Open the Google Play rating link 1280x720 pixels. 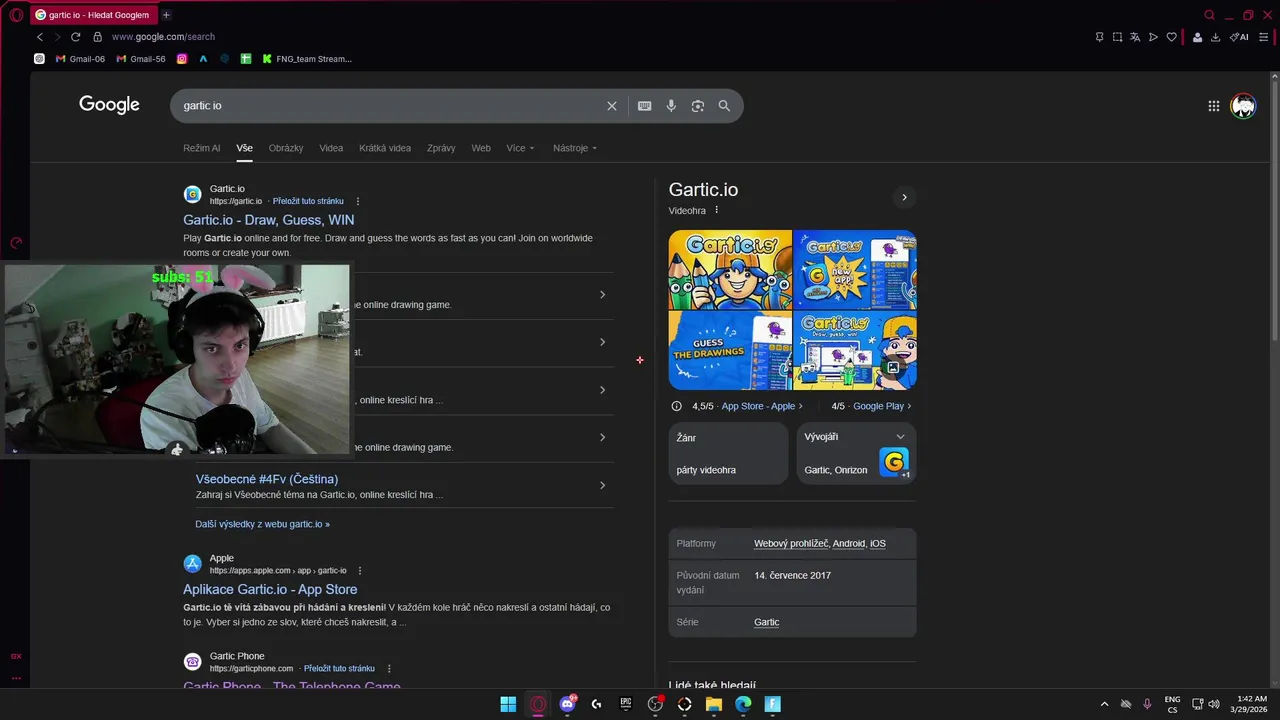pos(882,406)
